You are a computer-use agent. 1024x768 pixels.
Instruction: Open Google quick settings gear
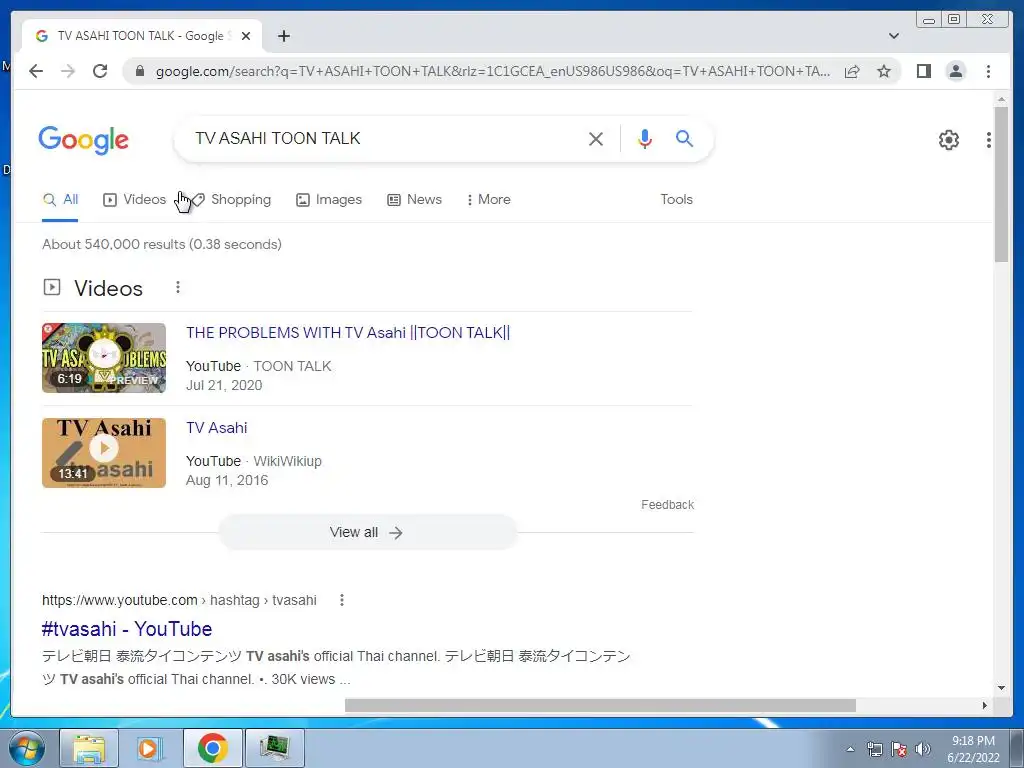pos(948,140)
